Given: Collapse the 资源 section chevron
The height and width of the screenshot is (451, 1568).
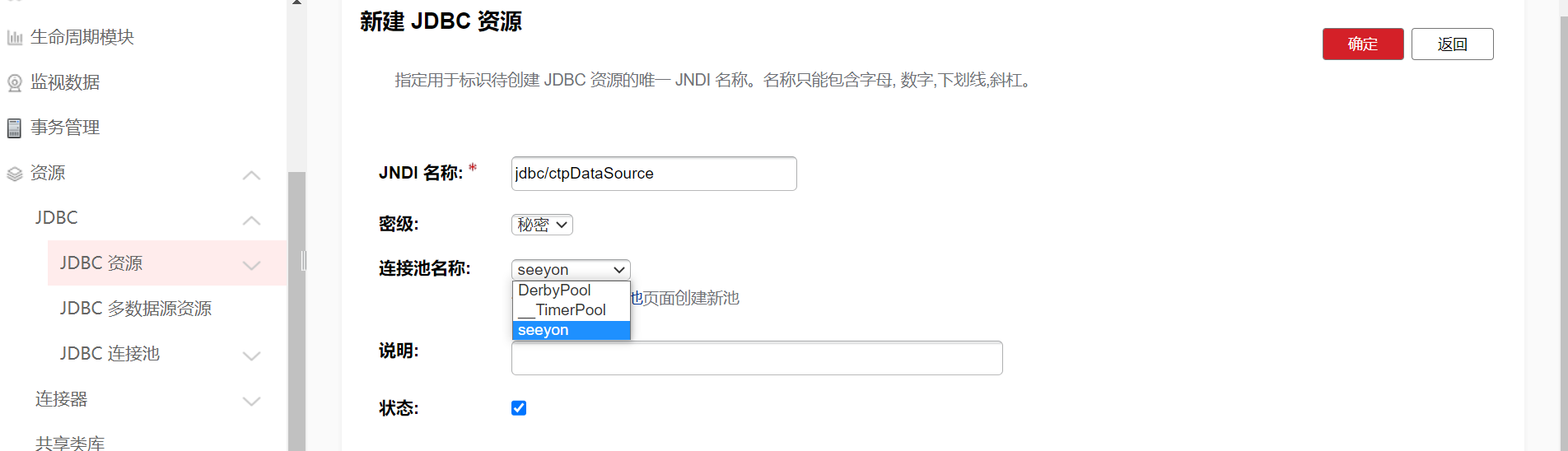Looking at the screenshot, I should click(252, 175).
